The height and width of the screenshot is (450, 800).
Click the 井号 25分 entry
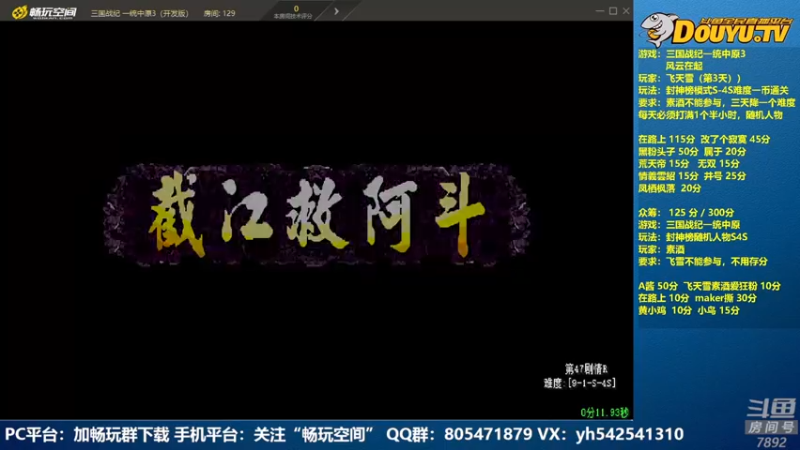725,176
